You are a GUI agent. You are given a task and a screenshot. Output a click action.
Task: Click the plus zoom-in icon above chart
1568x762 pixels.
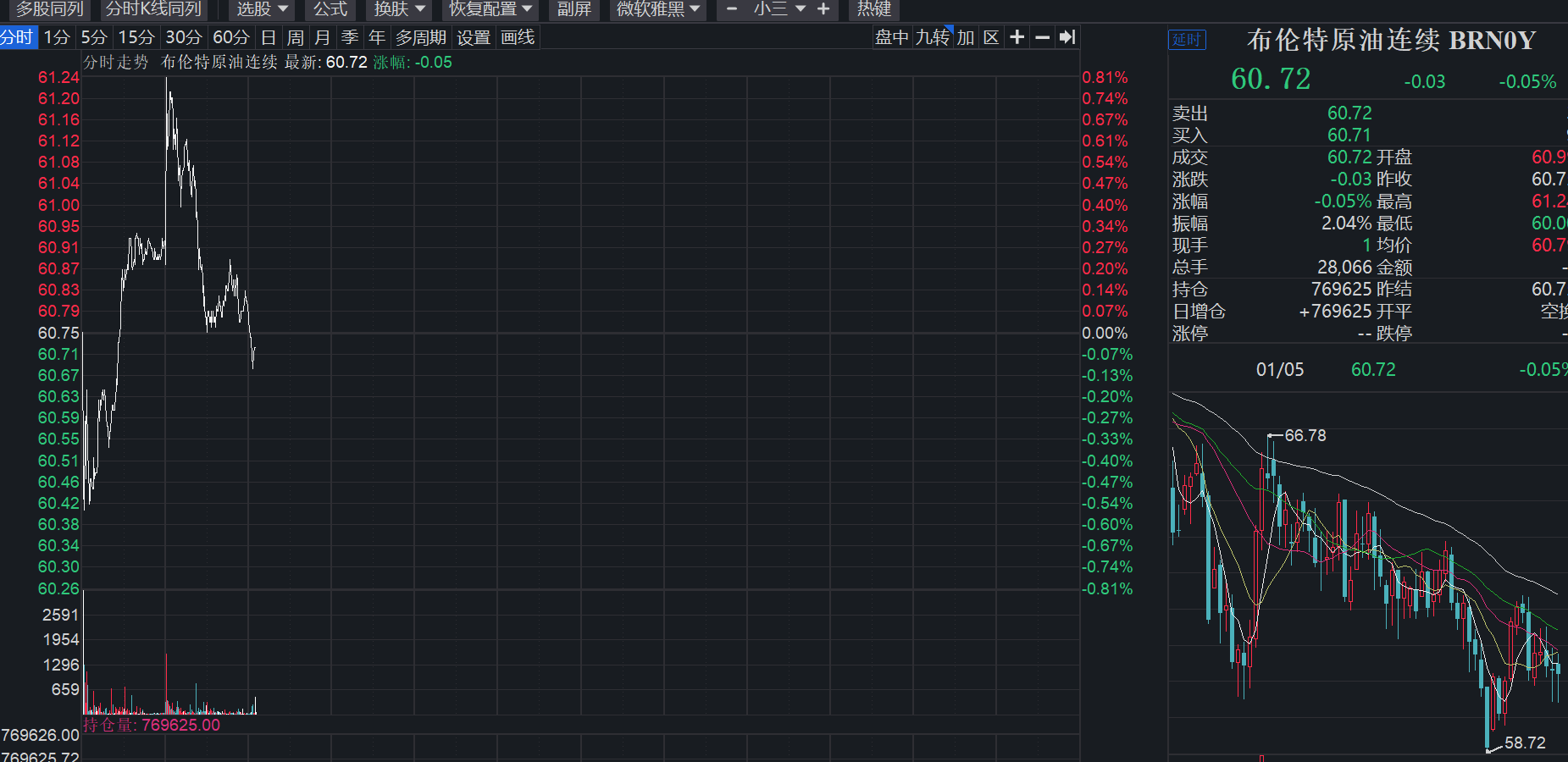tap(1017, 37)
